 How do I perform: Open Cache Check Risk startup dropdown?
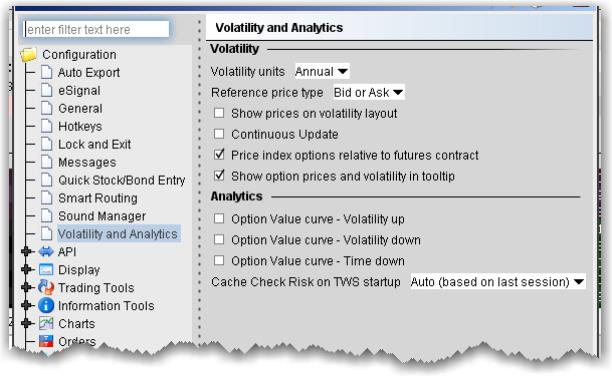coord(498,281)
